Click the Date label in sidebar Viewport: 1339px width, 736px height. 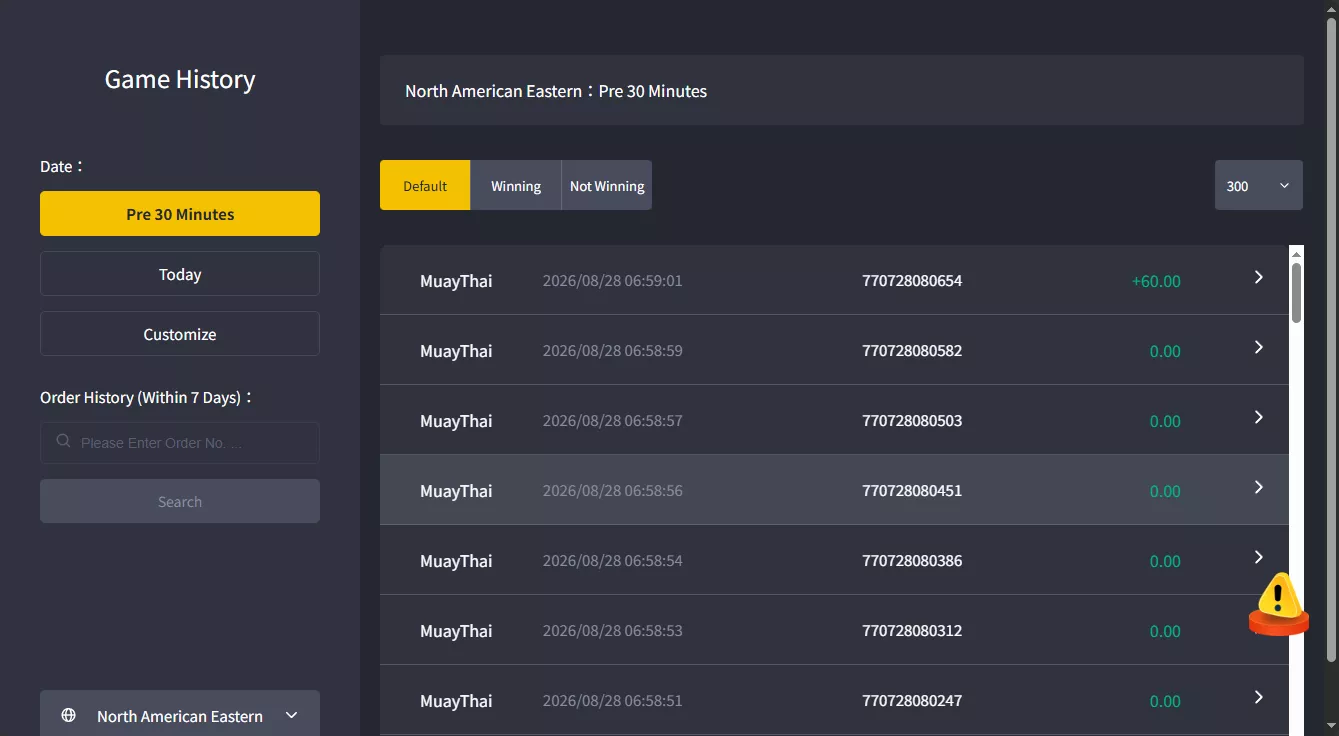coord(62,166)
